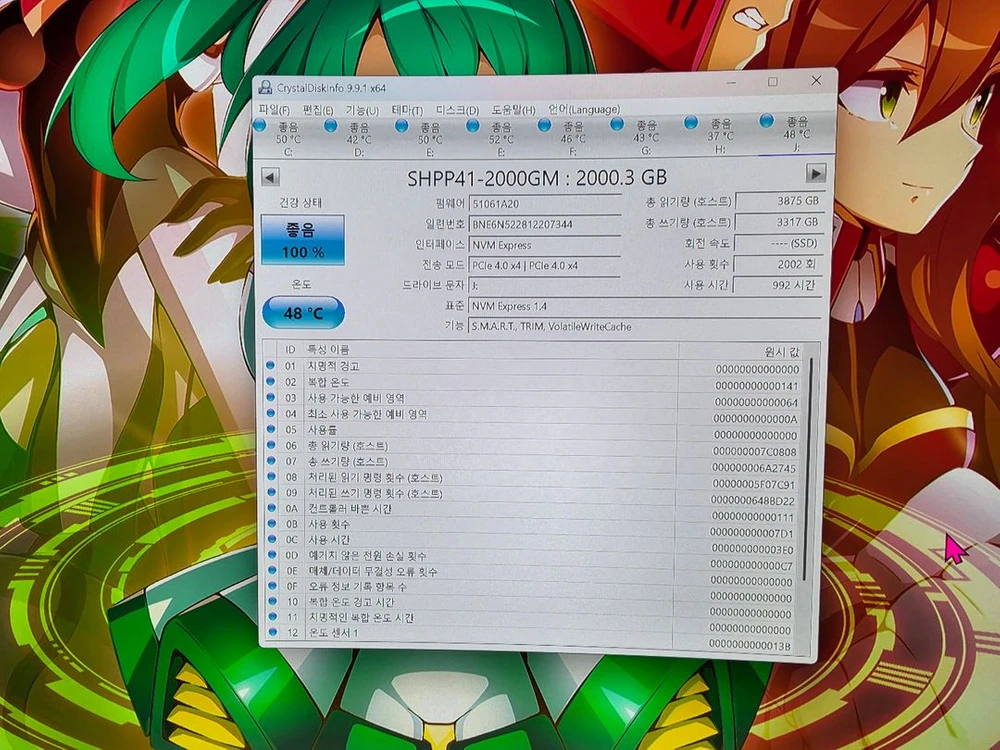Click the 원시 값 column header

click(740, 351)
